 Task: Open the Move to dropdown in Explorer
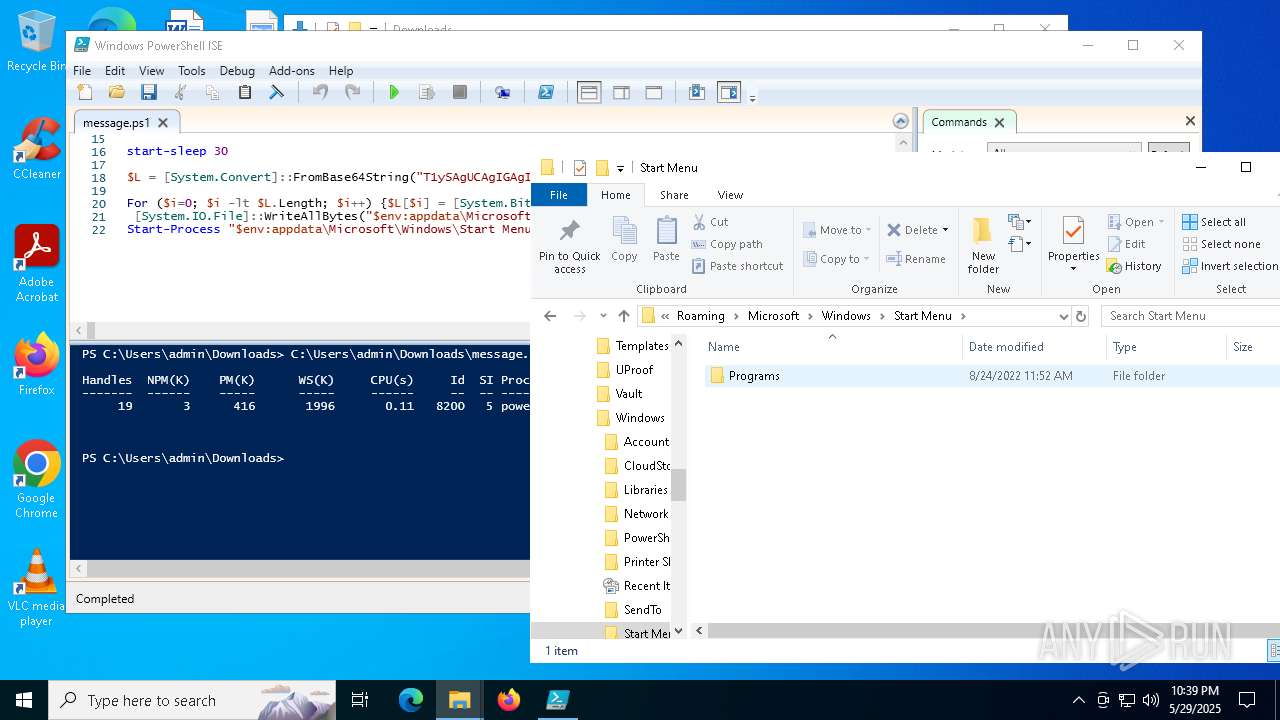(836, 230)
